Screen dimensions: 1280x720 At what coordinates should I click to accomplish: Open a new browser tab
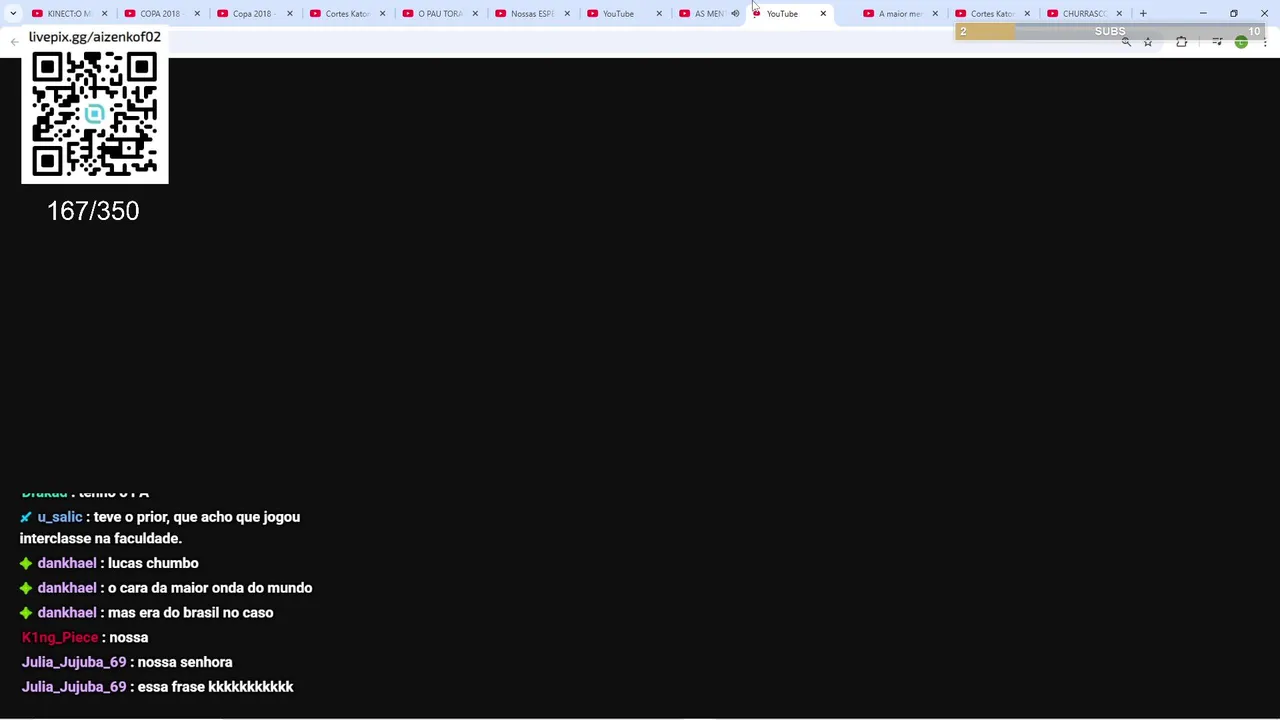coord(1143,14)
